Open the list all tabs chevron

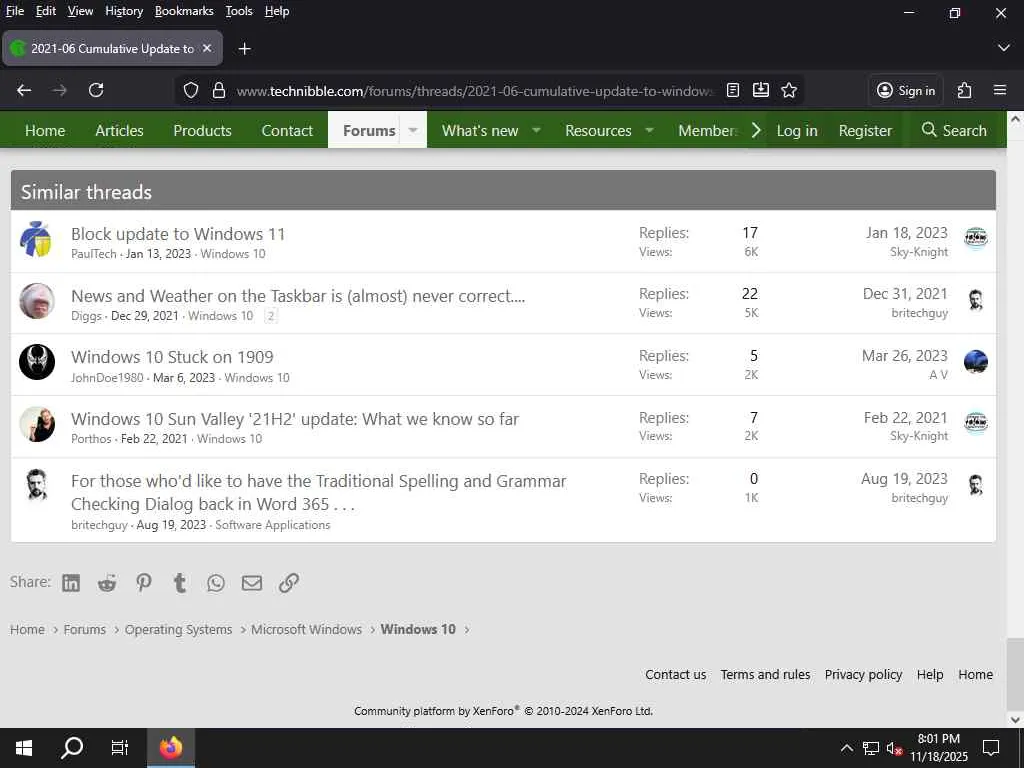click(1004, 48)
